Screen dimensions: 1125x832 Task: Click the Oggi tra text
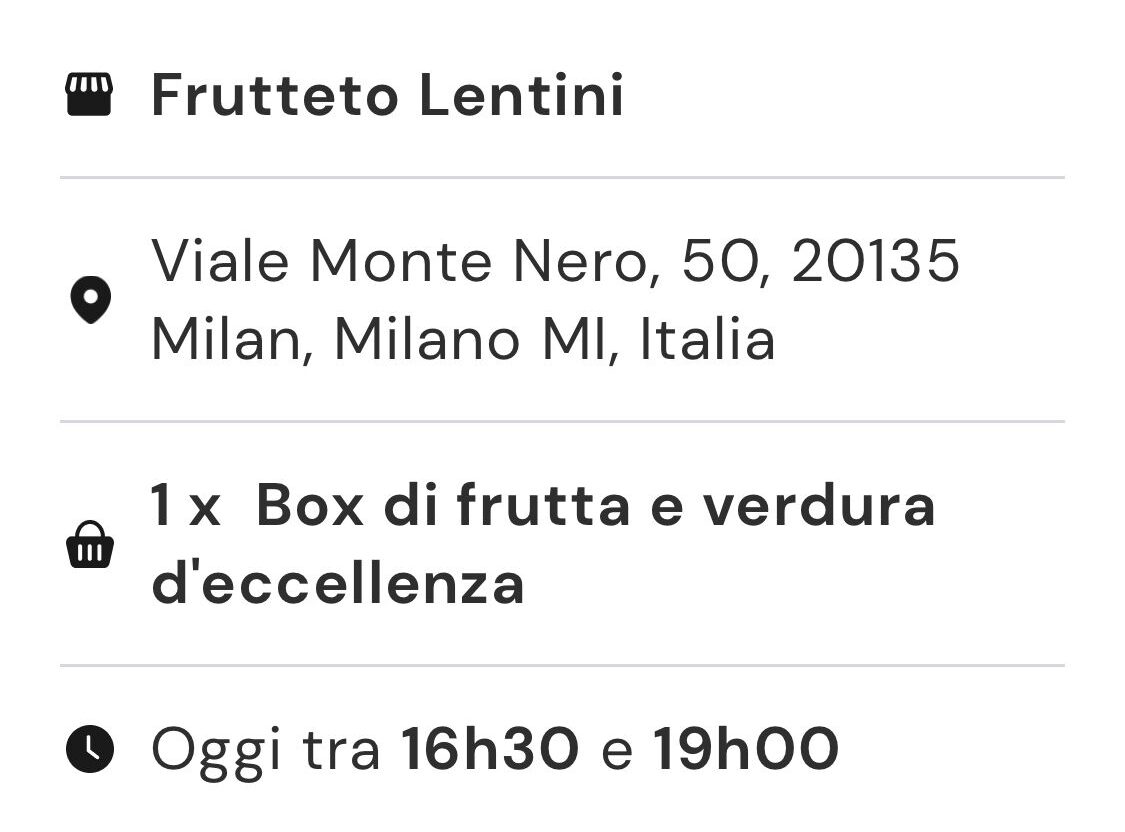pyautogui.click(x=265, y=750)
